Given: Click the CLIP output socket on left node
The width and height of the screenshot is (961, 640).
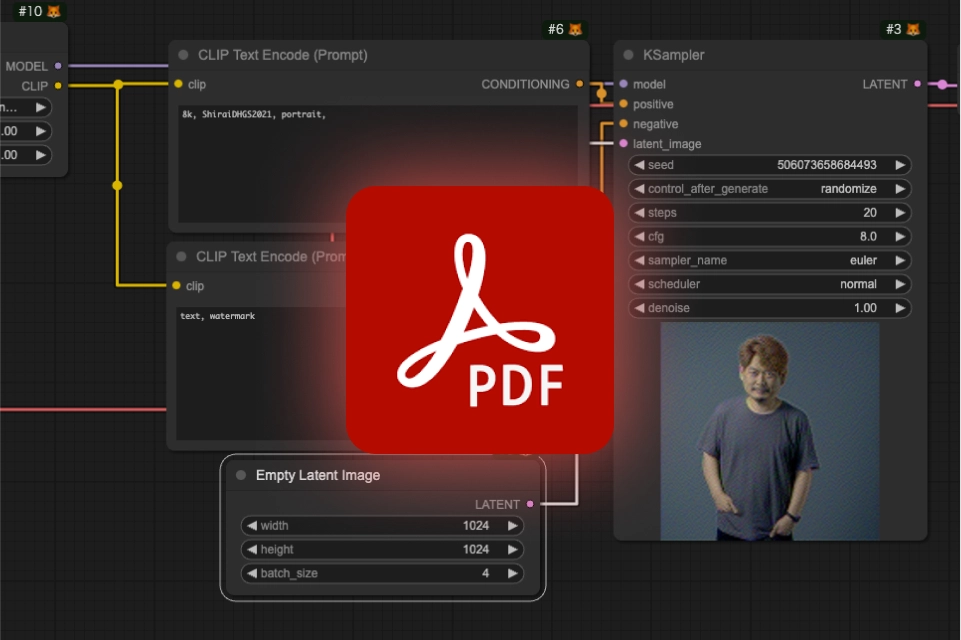Looking at the screenshot, I should (58, 86).
